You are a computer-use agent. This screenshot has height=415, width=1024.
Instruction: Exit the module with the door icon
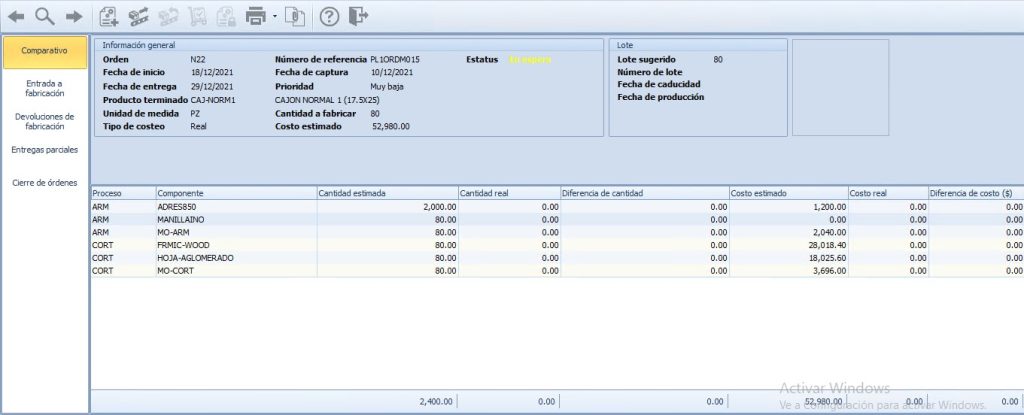pos(359,16)
